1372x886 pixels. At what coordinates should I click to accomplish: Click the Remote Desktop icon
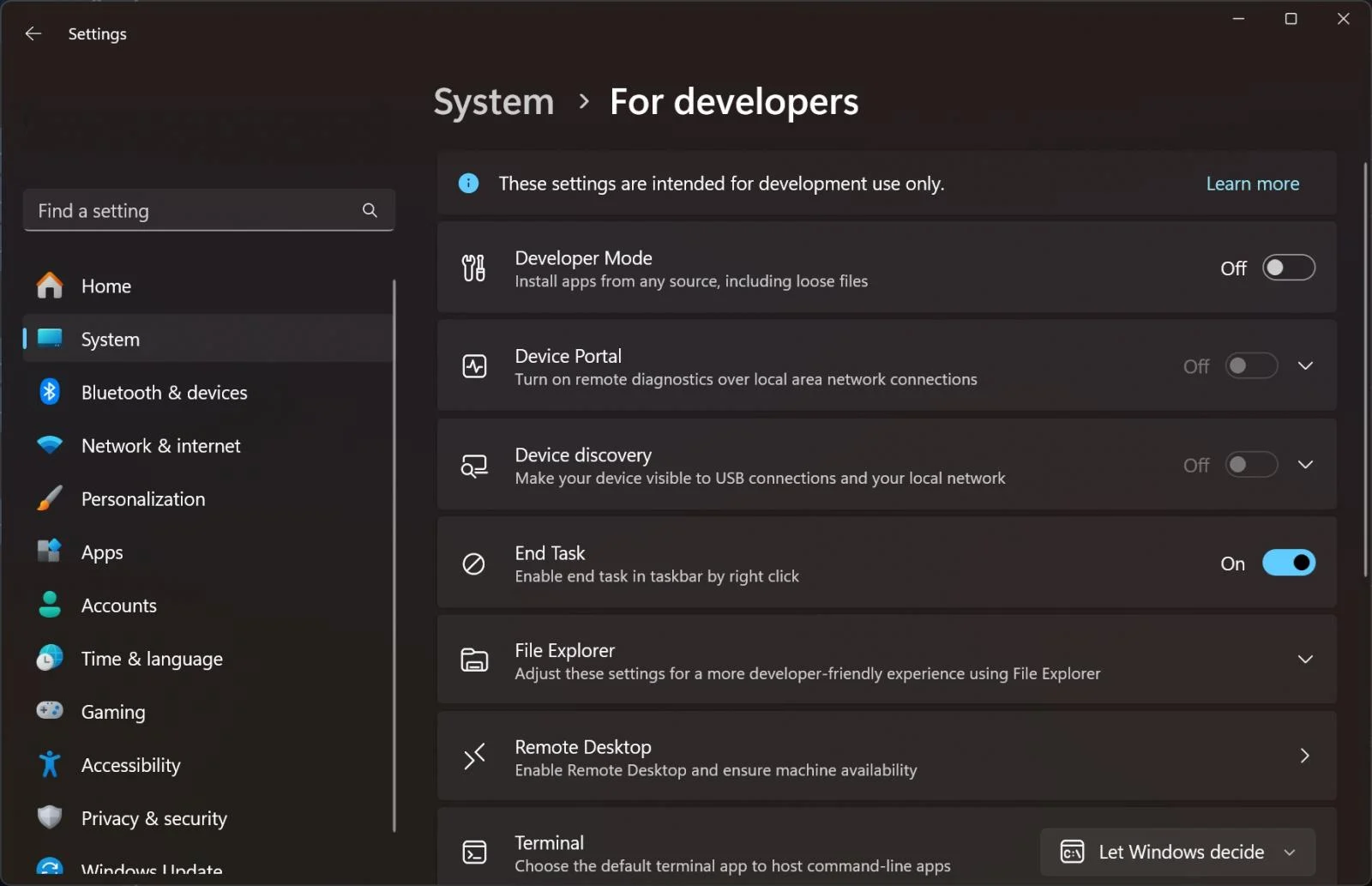pyautogui.click(x=472, y=756)
